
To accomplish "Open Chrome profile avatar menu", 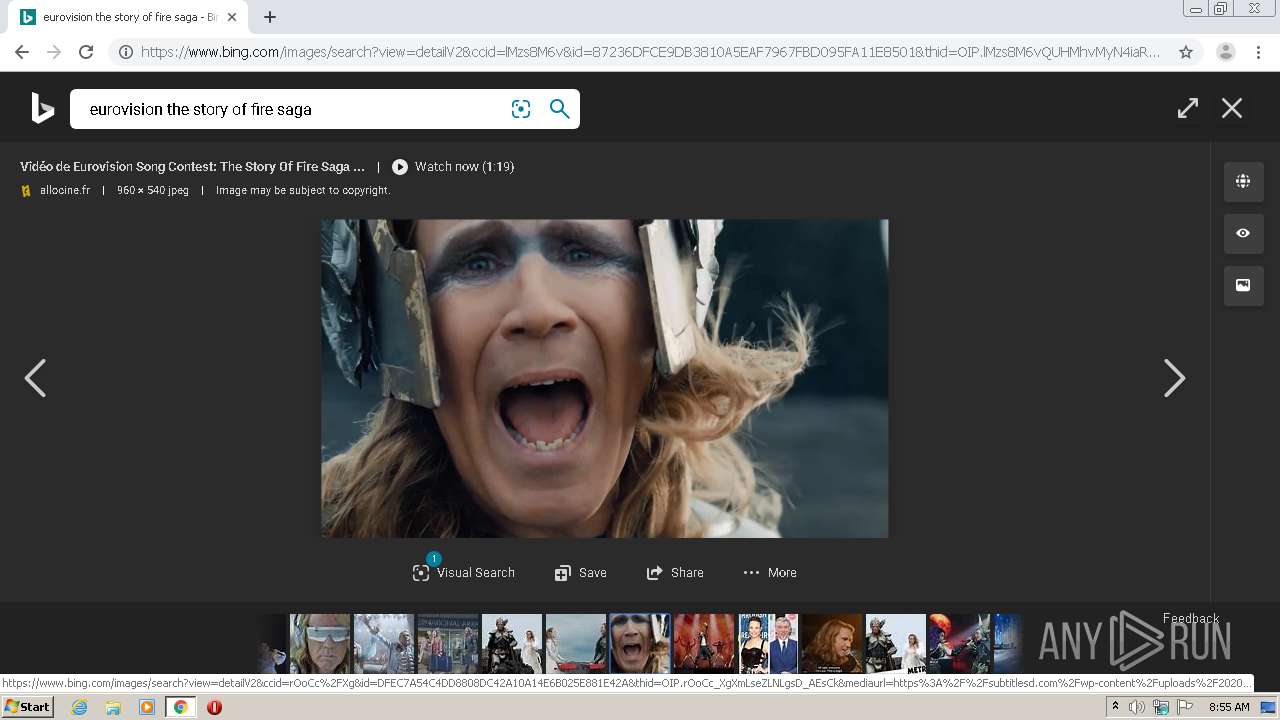I will tap(1226, 52).
